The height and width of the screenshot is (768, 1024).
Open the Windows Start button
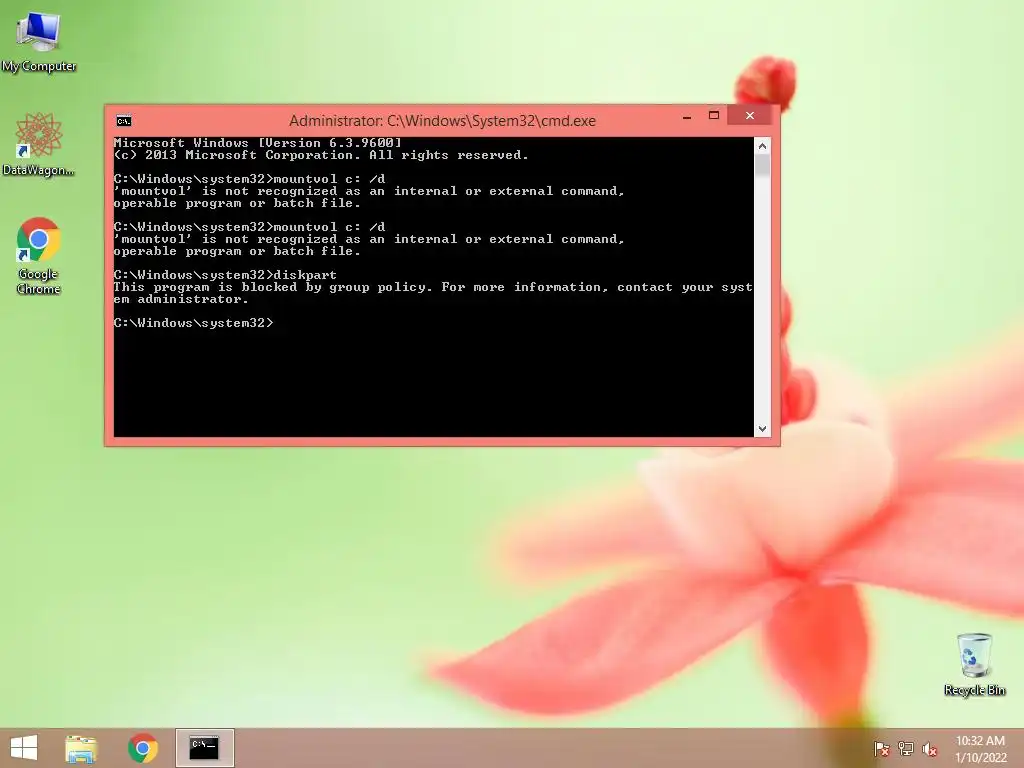[24, 748]
